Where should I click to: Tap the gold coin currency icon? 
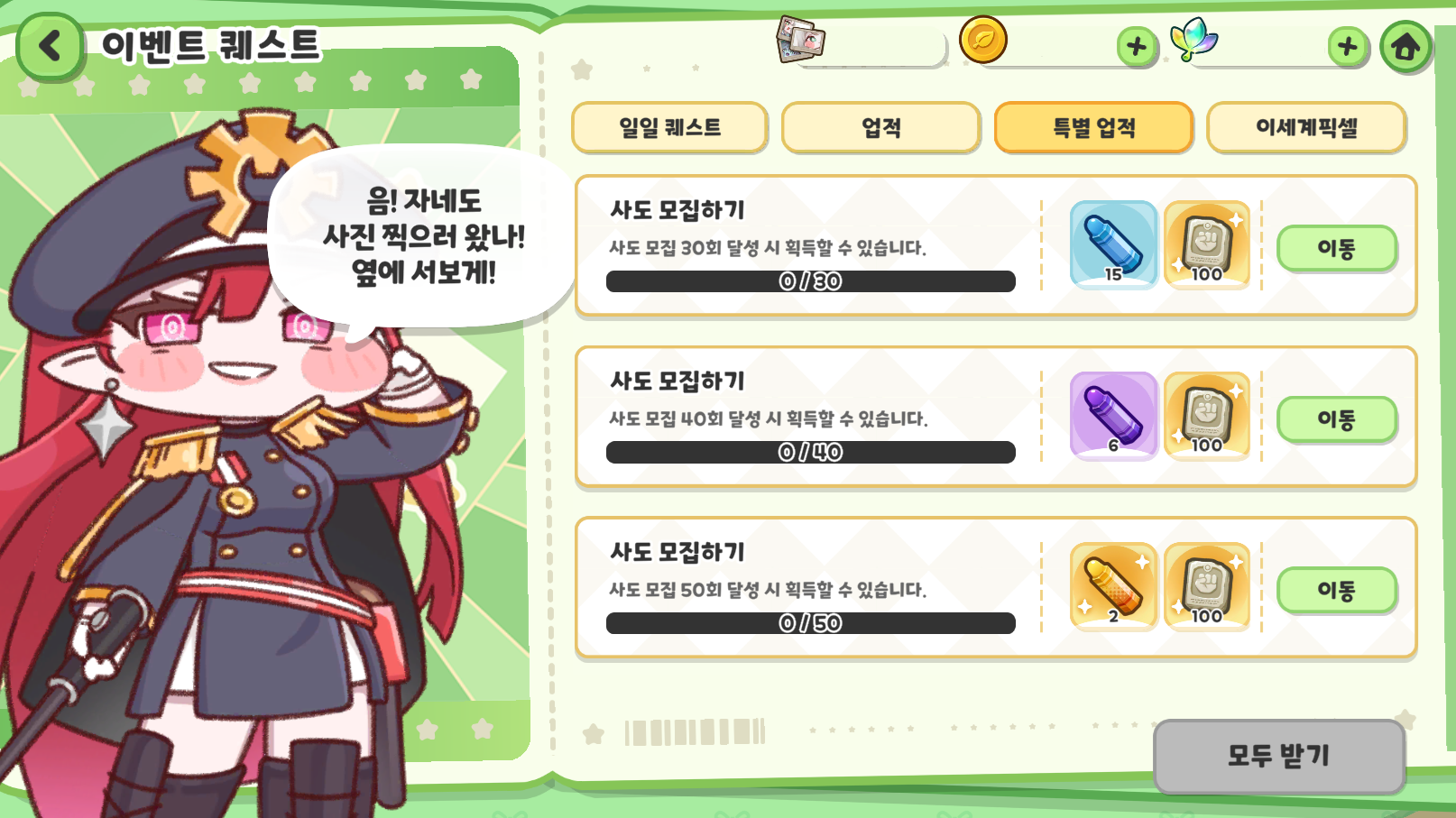[x=983, y=40]
